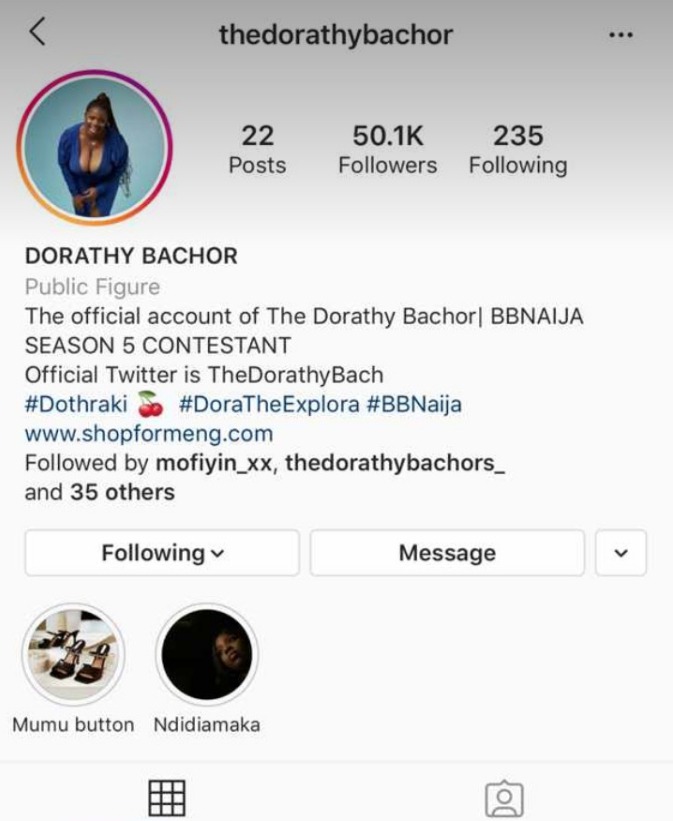Tap the #DoraTheExplora hashtag
Screen dimensions: 673x821
coord(269,404)
